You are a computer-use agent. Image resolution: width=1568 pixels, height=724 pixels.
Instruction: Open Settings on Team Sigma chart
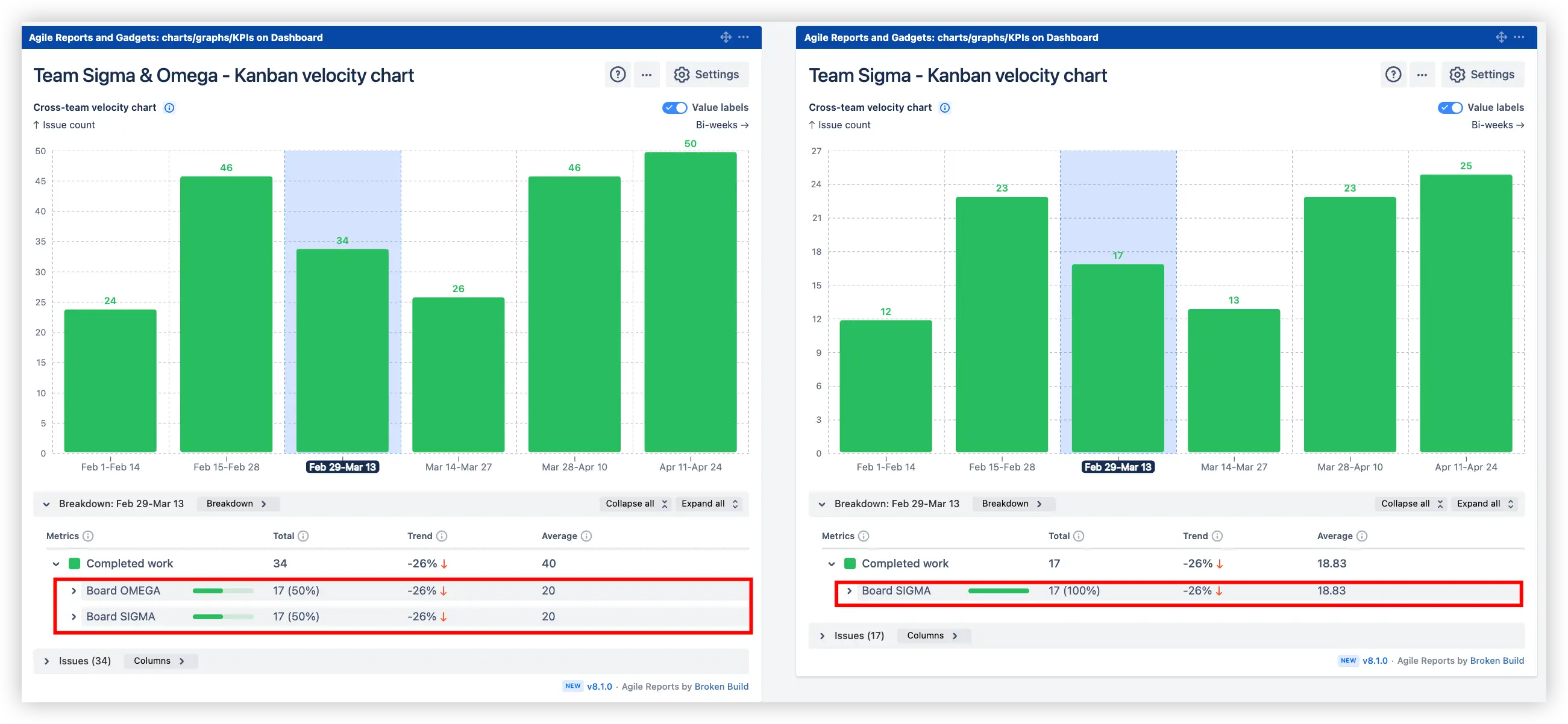tap(1482, 74)
